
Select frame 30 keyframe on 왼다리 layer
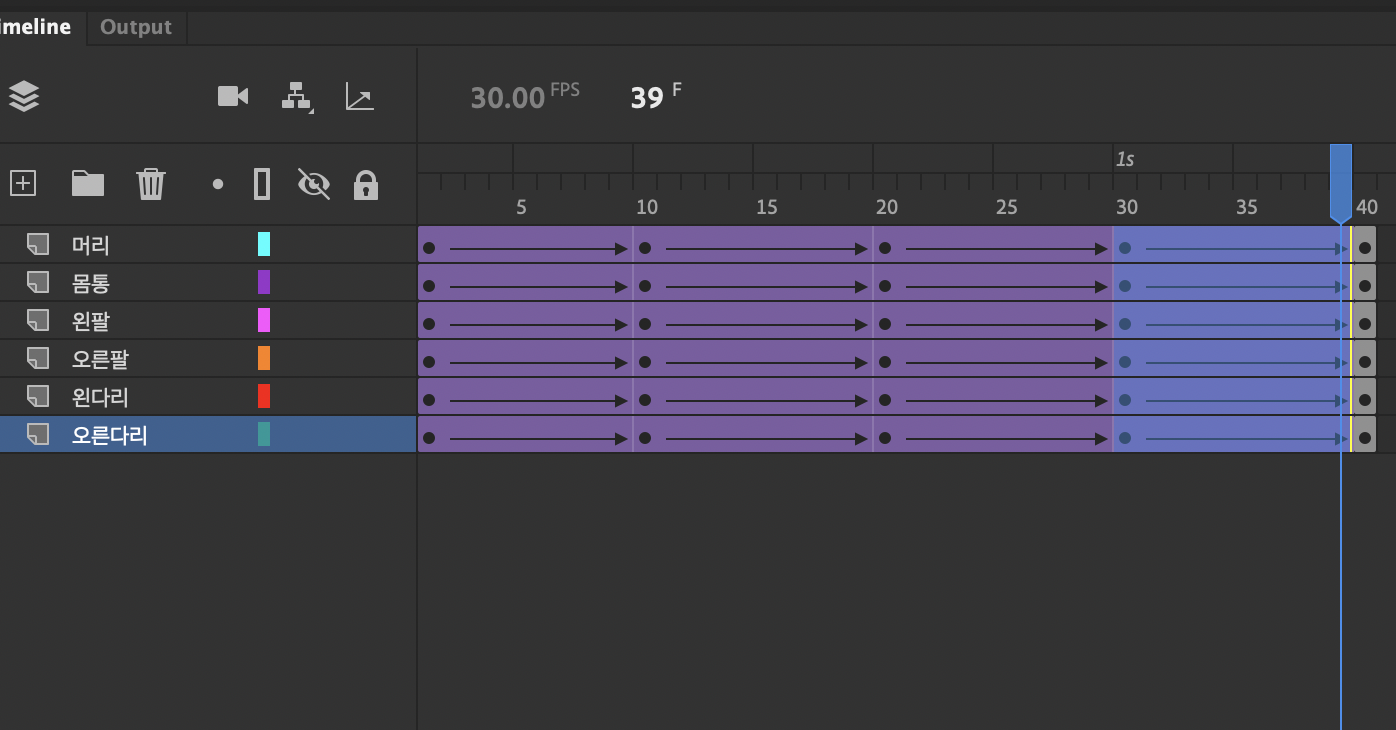(x=1125, y=400)
